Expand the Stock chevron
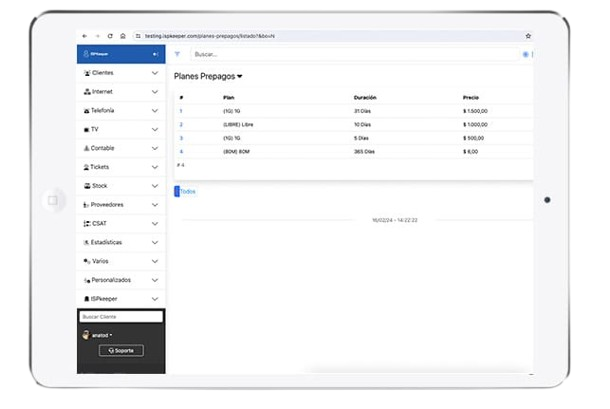610x409 pixels. (x=155, y=186)
